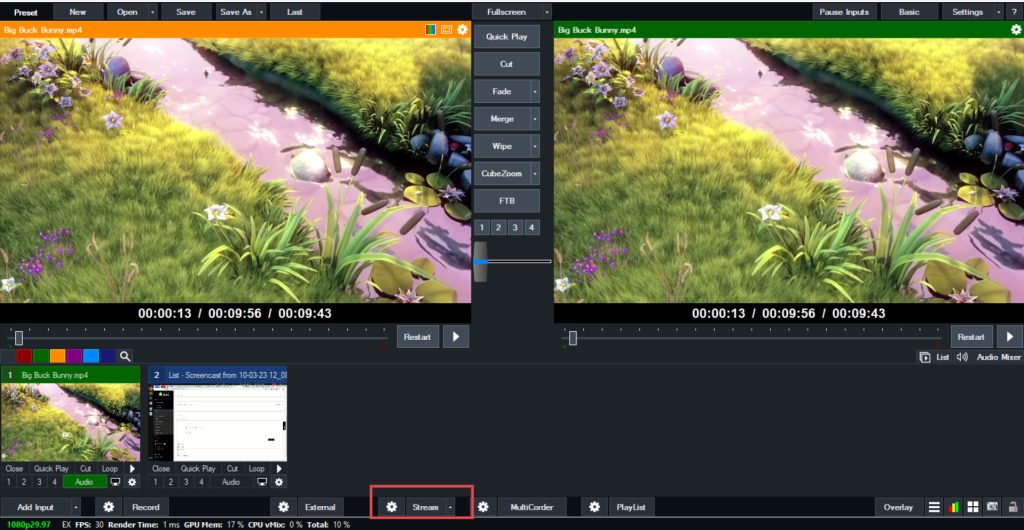
Task: Open External output settings gear
Action: [x=283, y=507]
